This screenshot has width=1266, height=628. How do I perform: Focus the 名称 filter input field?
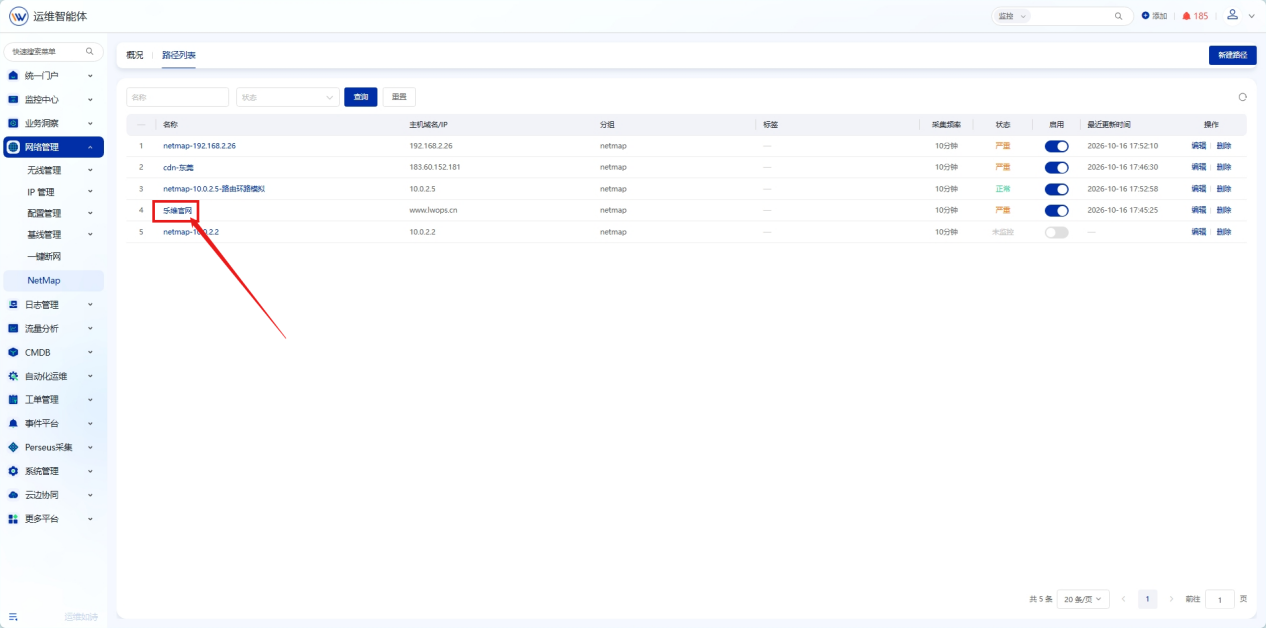(x=178, y=97)
